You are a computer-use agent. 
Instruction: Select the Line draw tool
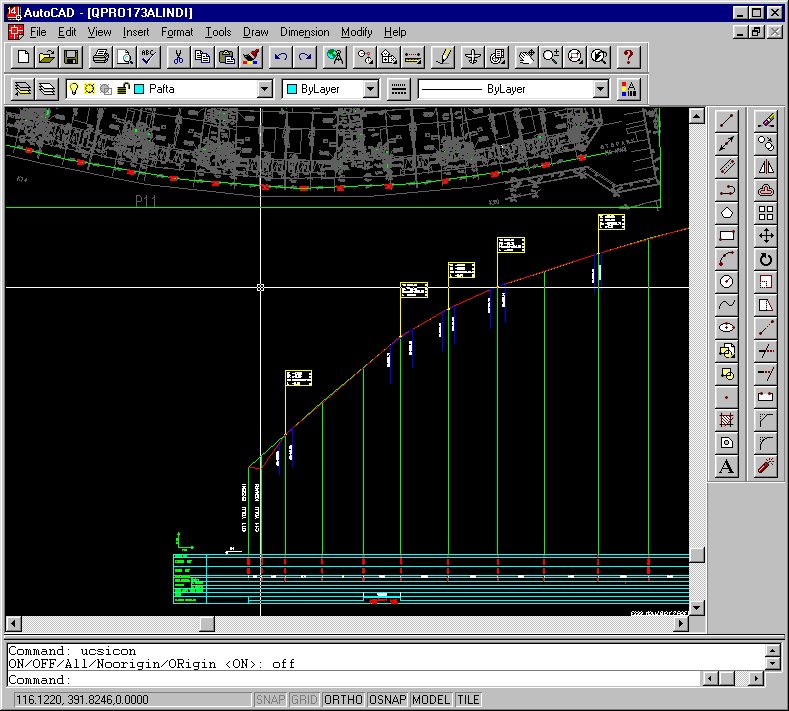click(x=727, y=120)
